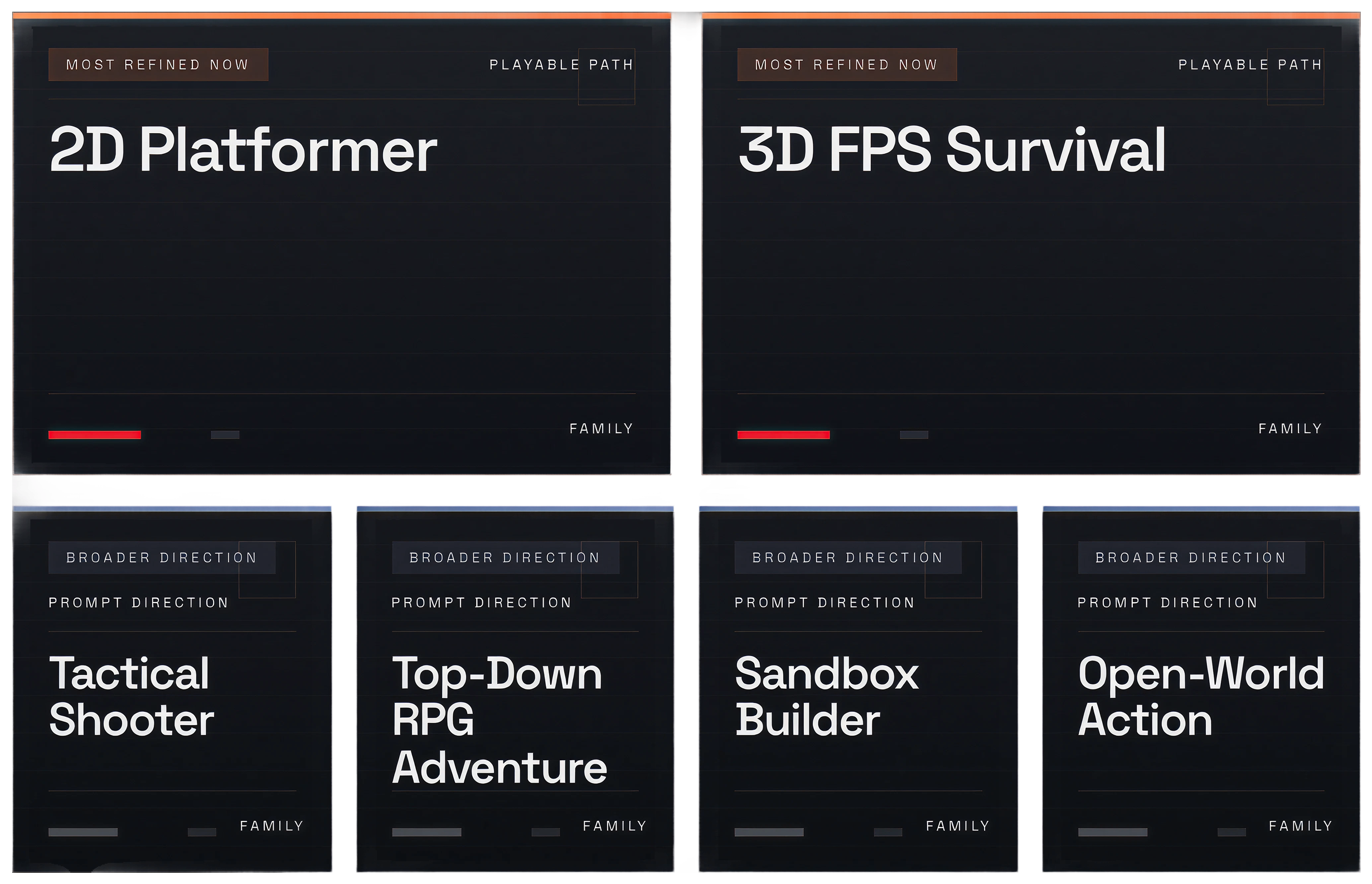Image resolution: width=1372 pixels, height=884 pixels.
Task: Choose the Sandbox Builder title
Action: [x=826, y=696]
